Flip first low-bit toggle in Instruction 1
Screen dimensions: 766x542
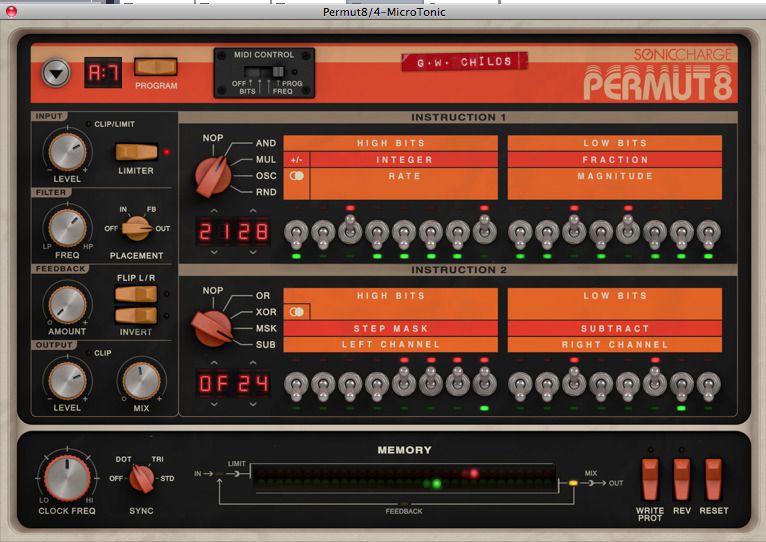coord(520,233)
